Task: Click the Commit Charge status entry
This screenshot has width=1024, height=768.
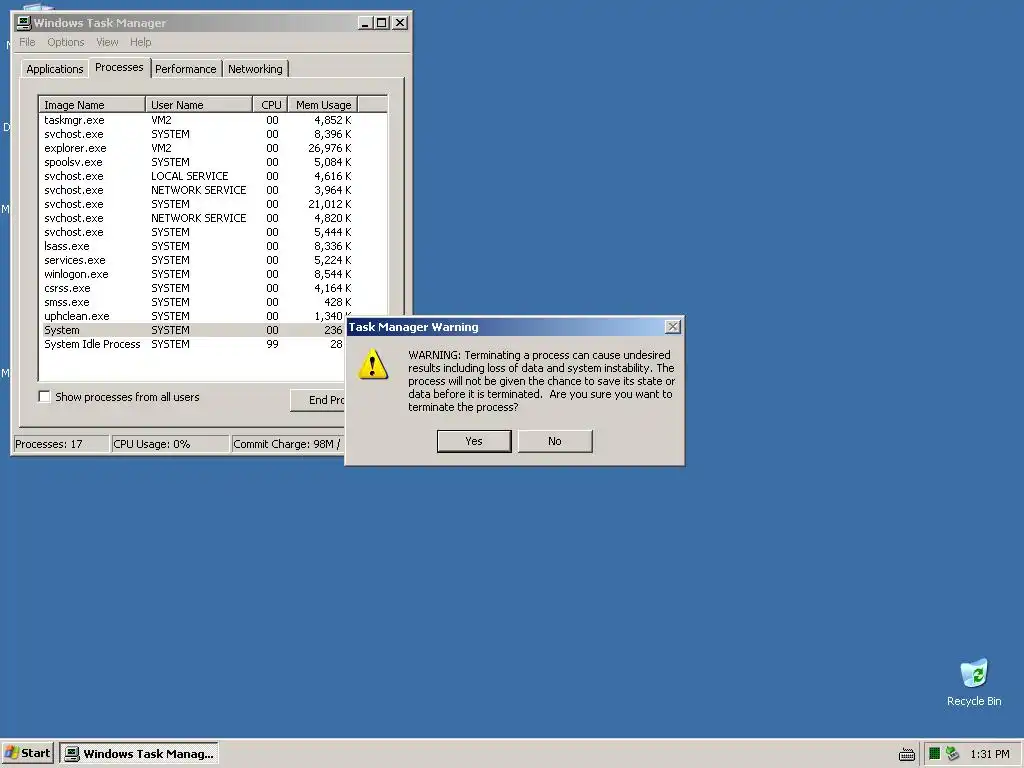Action: (x=288, y=444)
